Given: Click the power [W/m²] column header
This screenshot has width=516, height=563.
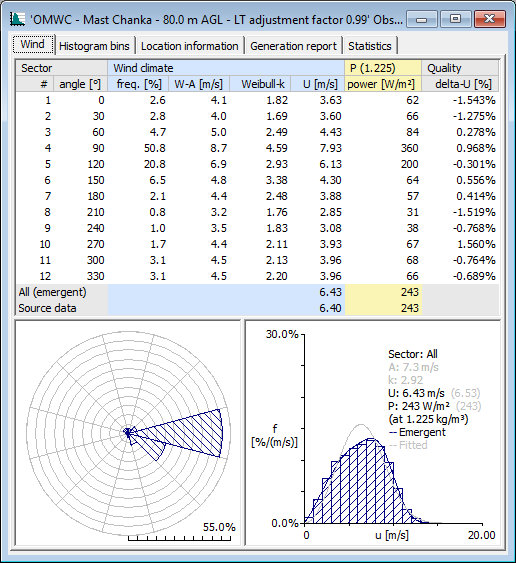Looking at the screenshot, I should 383,84.
